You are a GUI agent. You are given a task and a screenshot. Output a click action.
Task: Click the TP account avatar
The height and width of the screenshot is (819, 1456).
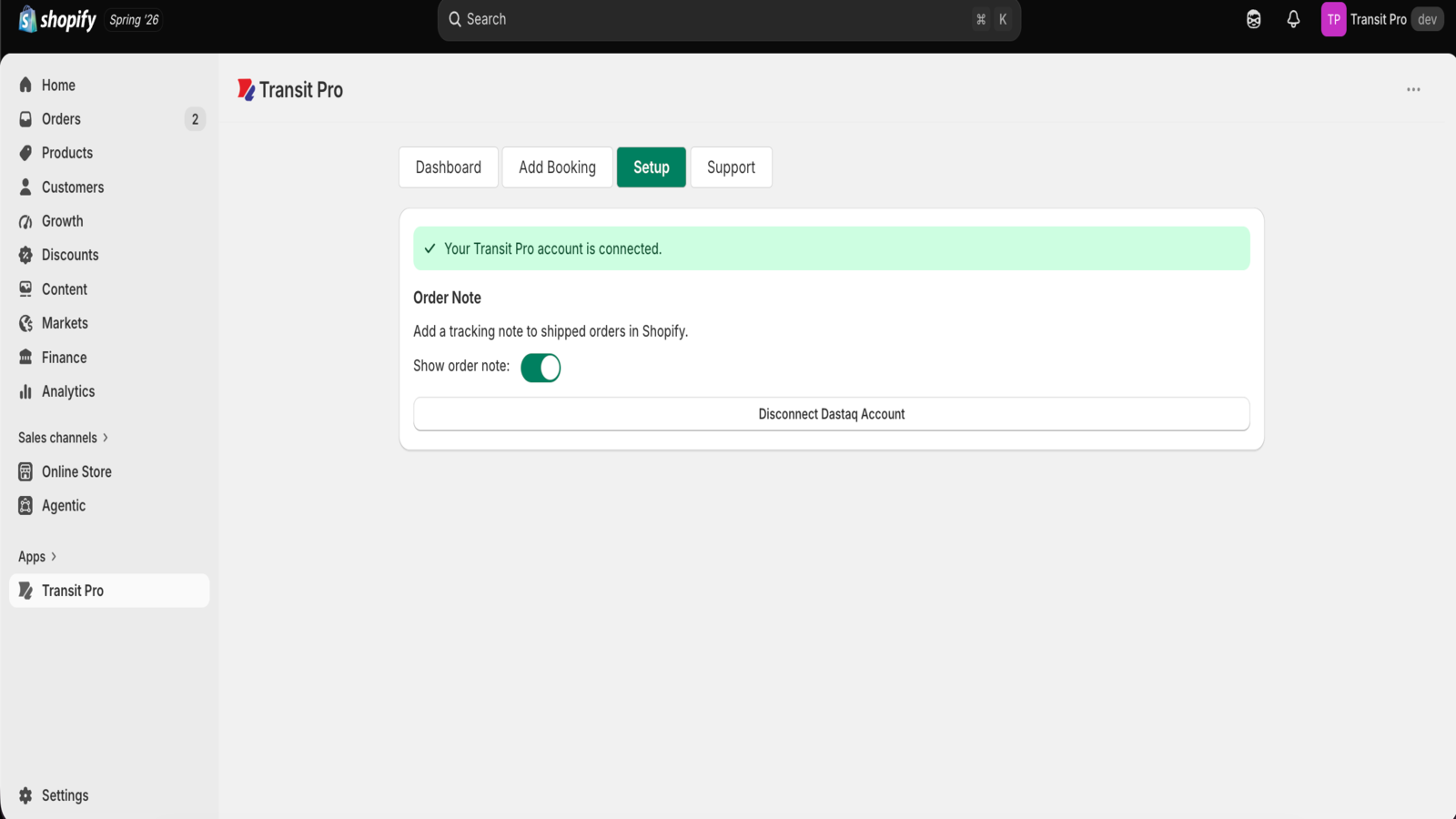tap(1333, 19)
